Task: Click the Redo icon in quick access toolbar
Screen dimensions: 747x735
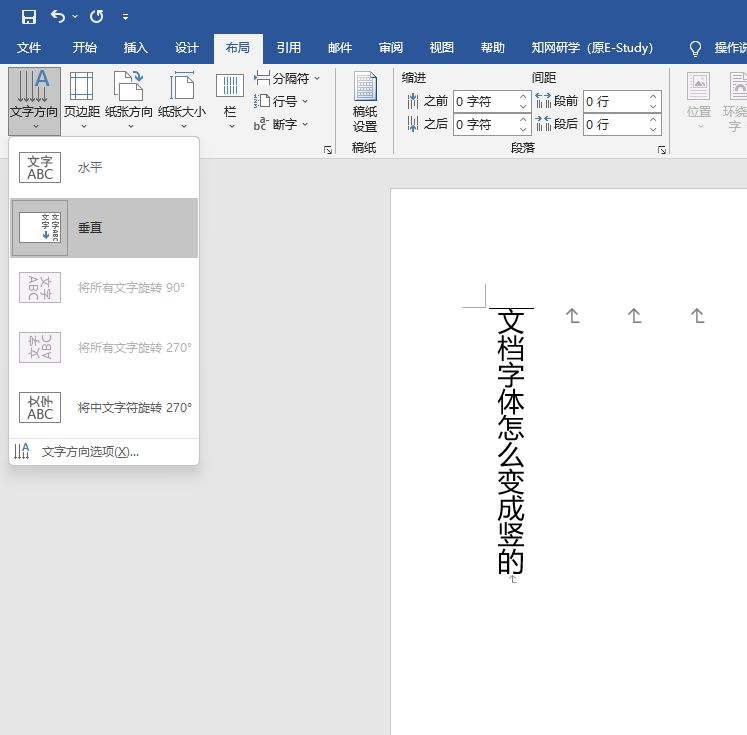Action: click(x=96, y=17)
